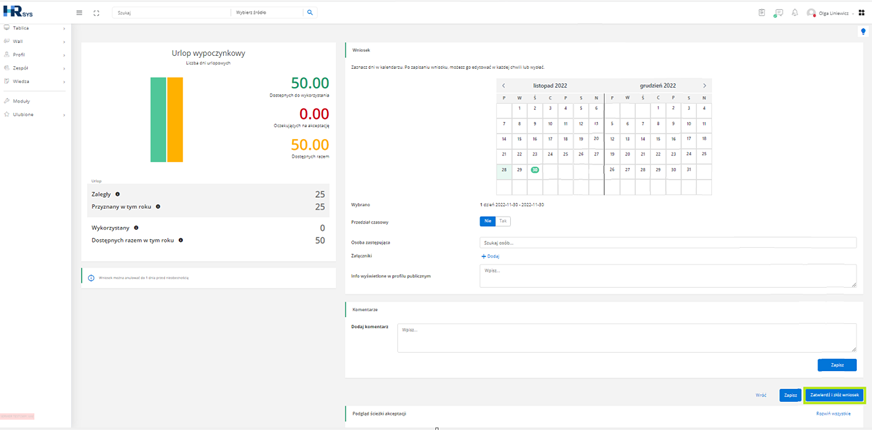This screenshot has height=430, width=872.
Task: Expand the Tablica submenu chevron
Action: pos(64,28)
